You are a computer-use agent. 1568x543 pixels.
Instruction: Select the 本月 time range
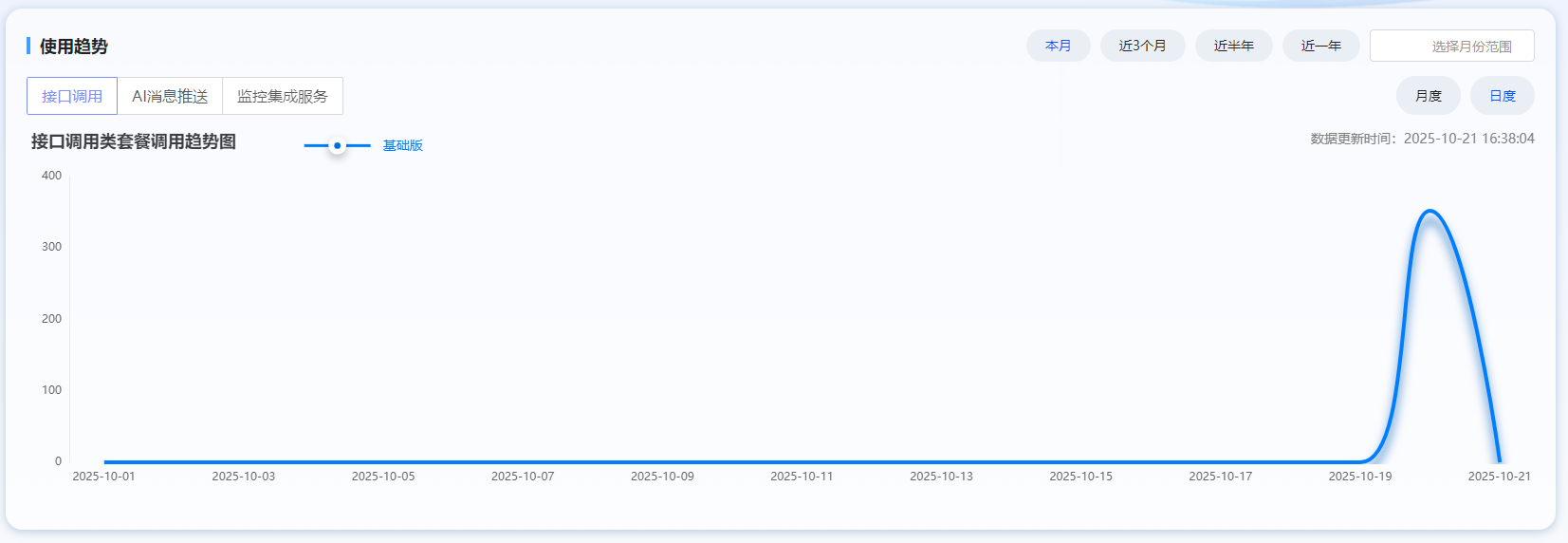pos(1058,46)
